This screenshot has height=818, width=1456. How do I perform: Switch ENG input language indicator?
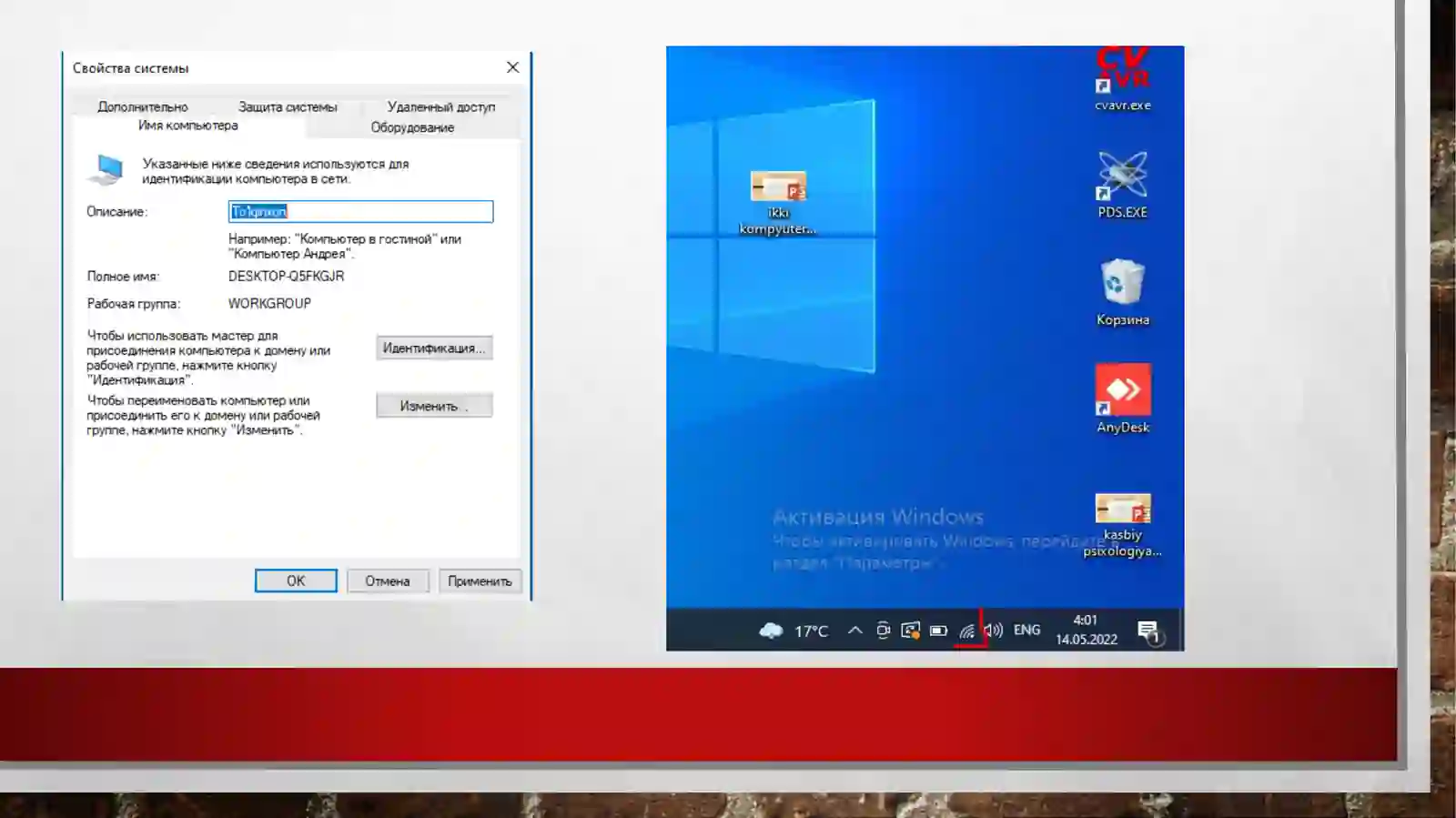[x=1026, y=630]
